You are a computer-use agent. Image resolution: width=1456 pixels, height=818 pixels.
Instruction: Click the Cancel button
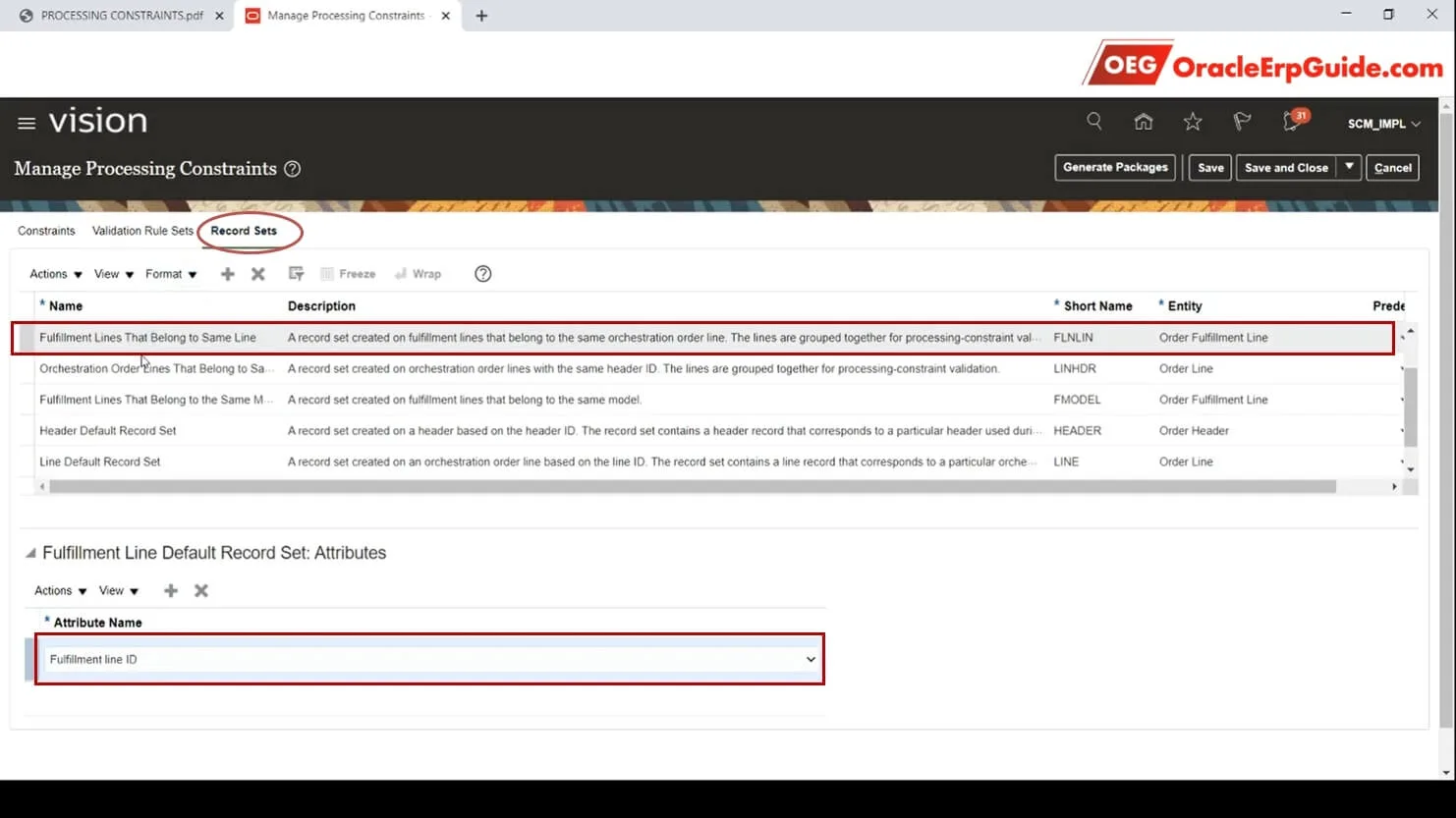click(1392, 167)
